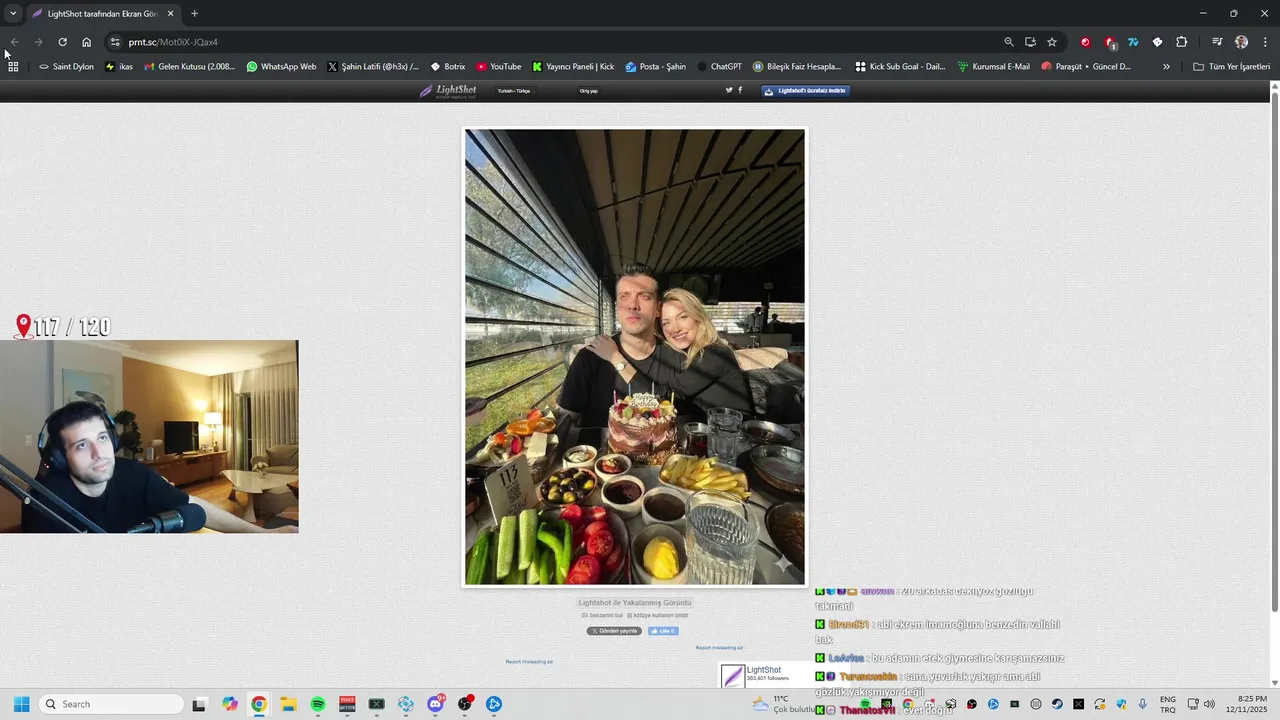Viewport: 1280px width, 720px height.
Task: Open Spotify from the taskbar
Action: (318, 704)
